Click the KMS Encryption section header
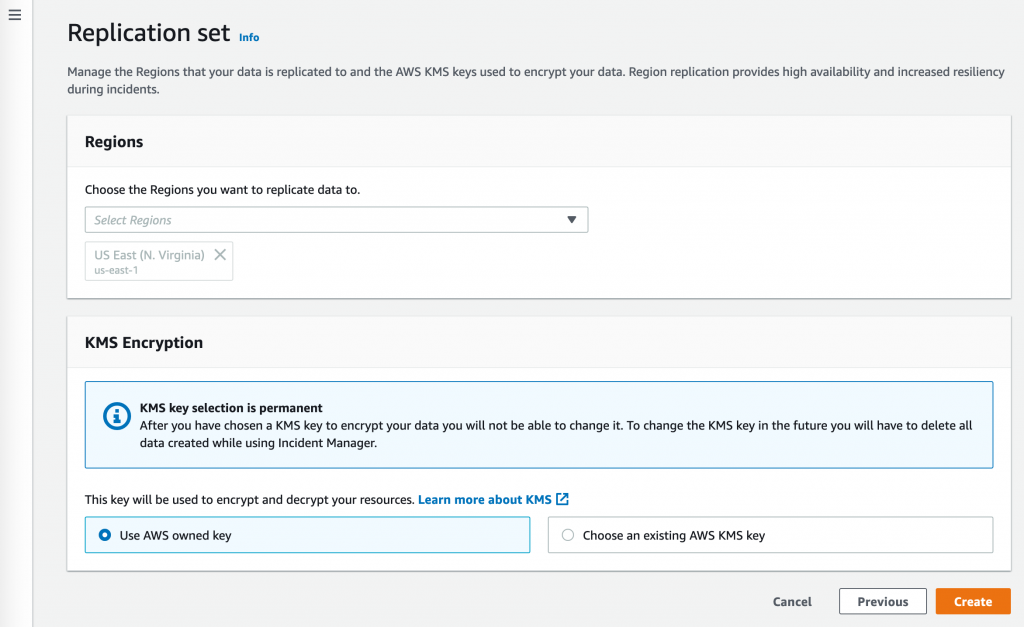The height and width of the screenshot is (627, 1024). pyautogui.click(x=143, y=342)
